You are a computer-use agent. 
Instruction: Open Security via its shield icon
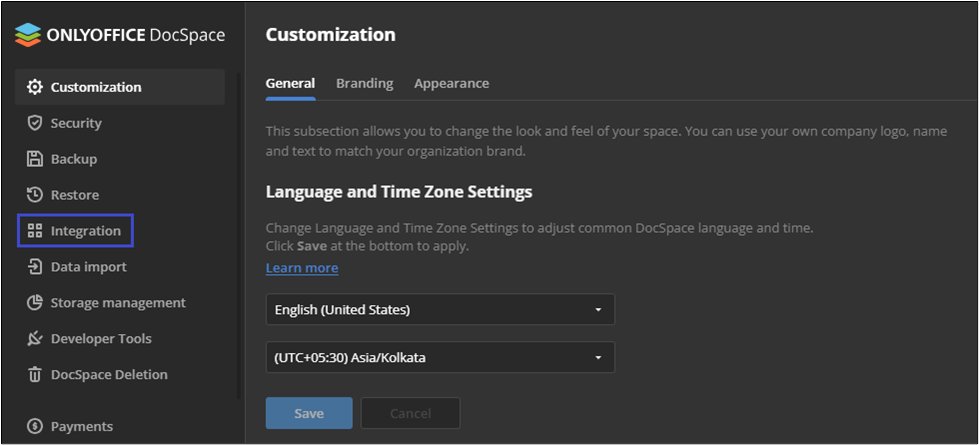coord(35,123)
